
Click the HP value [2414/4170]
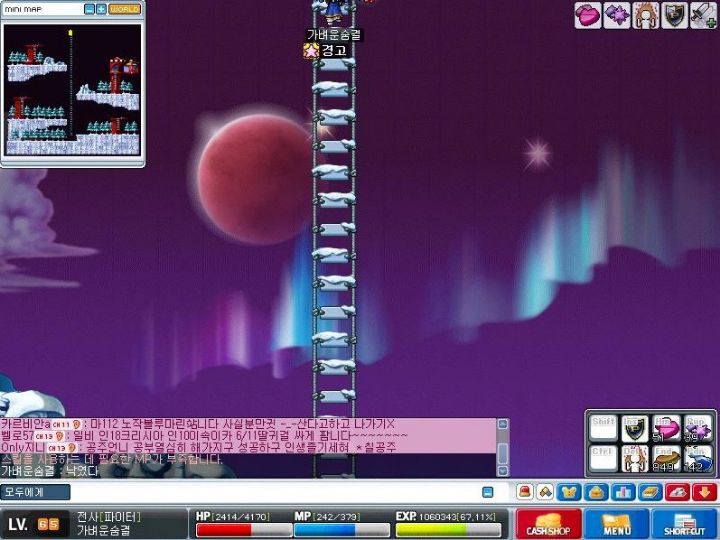point(241,517)
